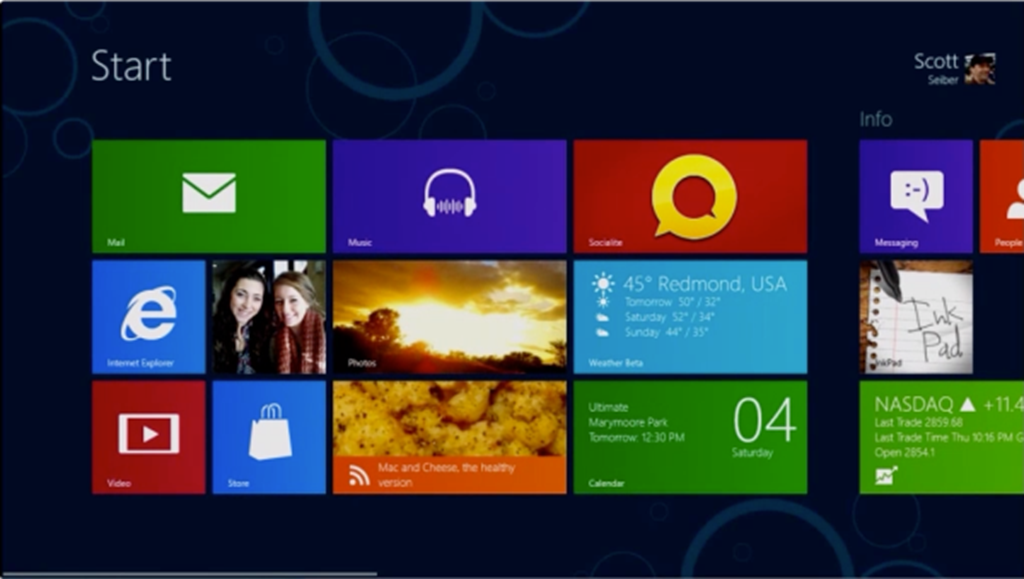Click the user name Scott
This screenshot has height=579, width=1024.
936,61
